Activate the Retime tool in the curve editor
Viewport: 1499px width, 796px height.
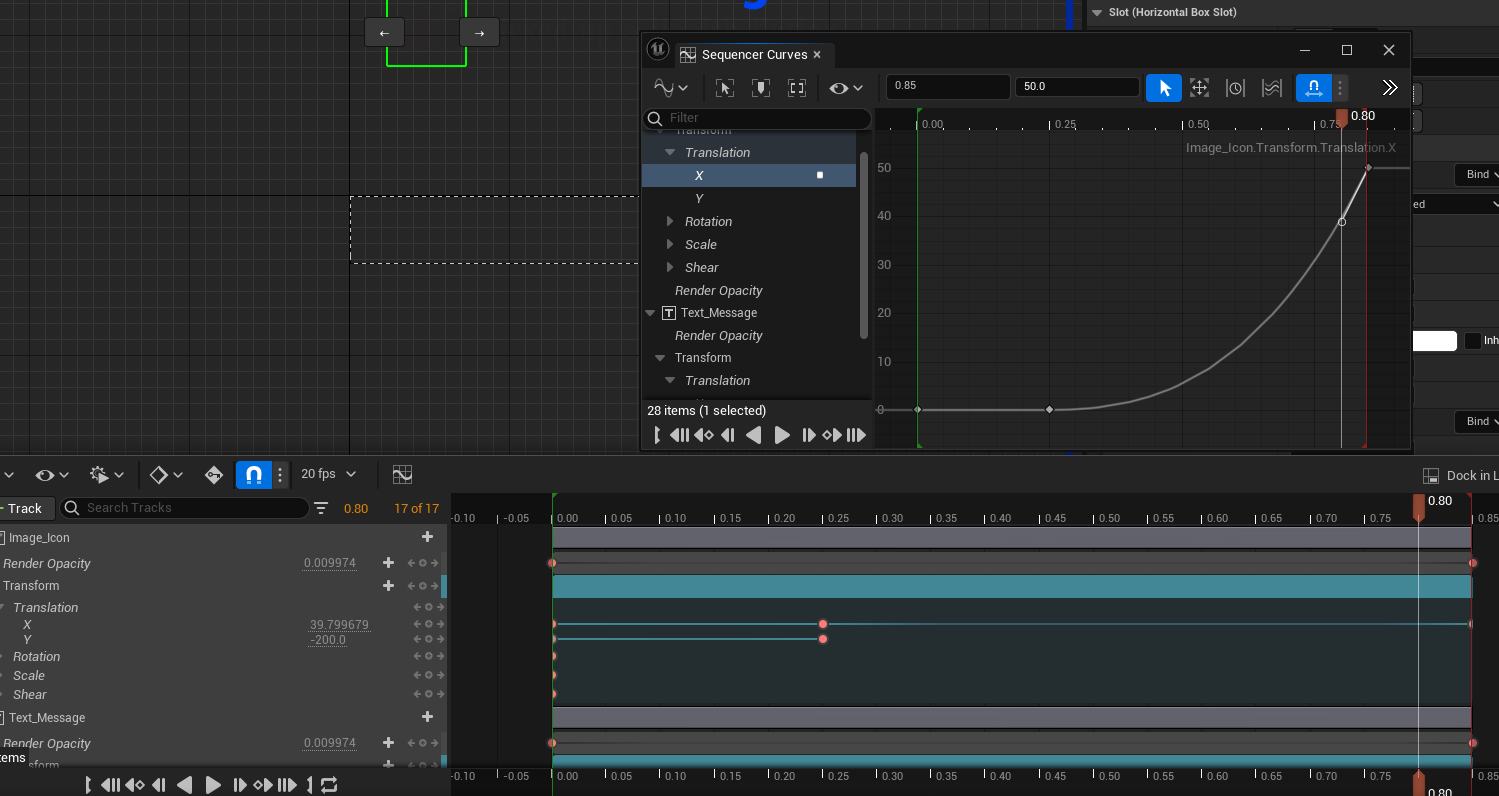1235,88
